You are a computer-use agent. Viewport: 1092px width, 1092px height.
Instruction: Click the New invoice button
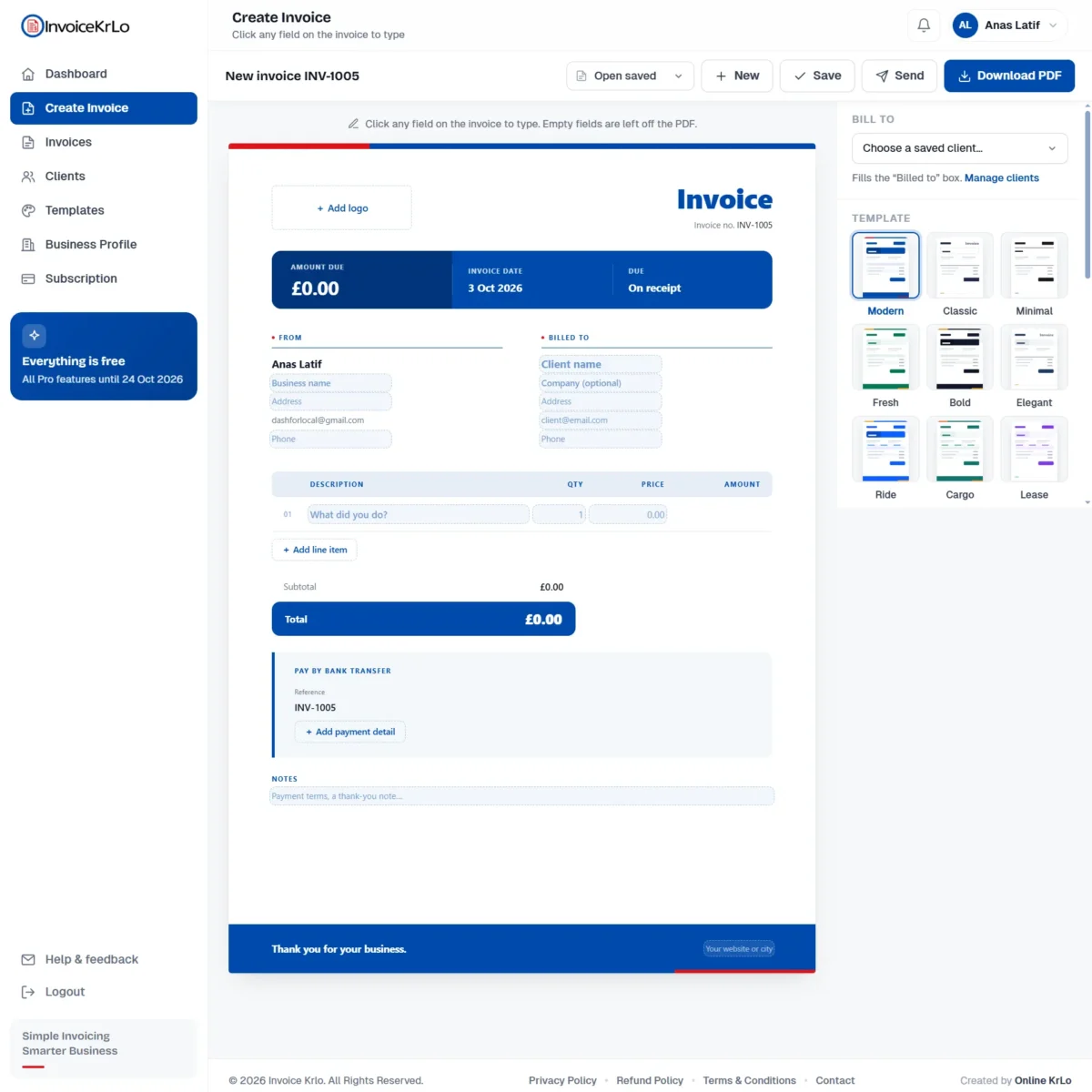(737, 76)
